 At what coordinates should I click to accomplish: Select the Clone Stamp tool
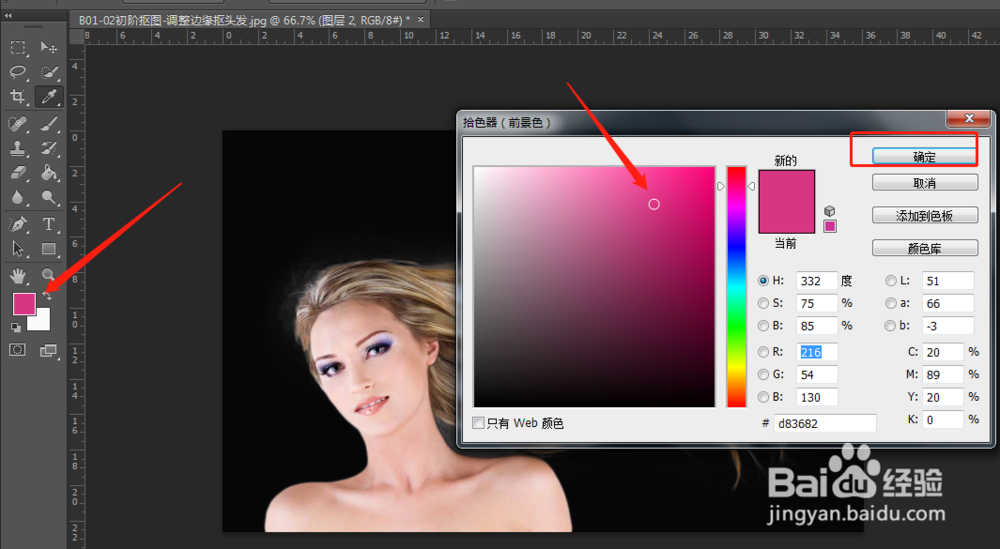pyautogui.click(x=18, y=148)
